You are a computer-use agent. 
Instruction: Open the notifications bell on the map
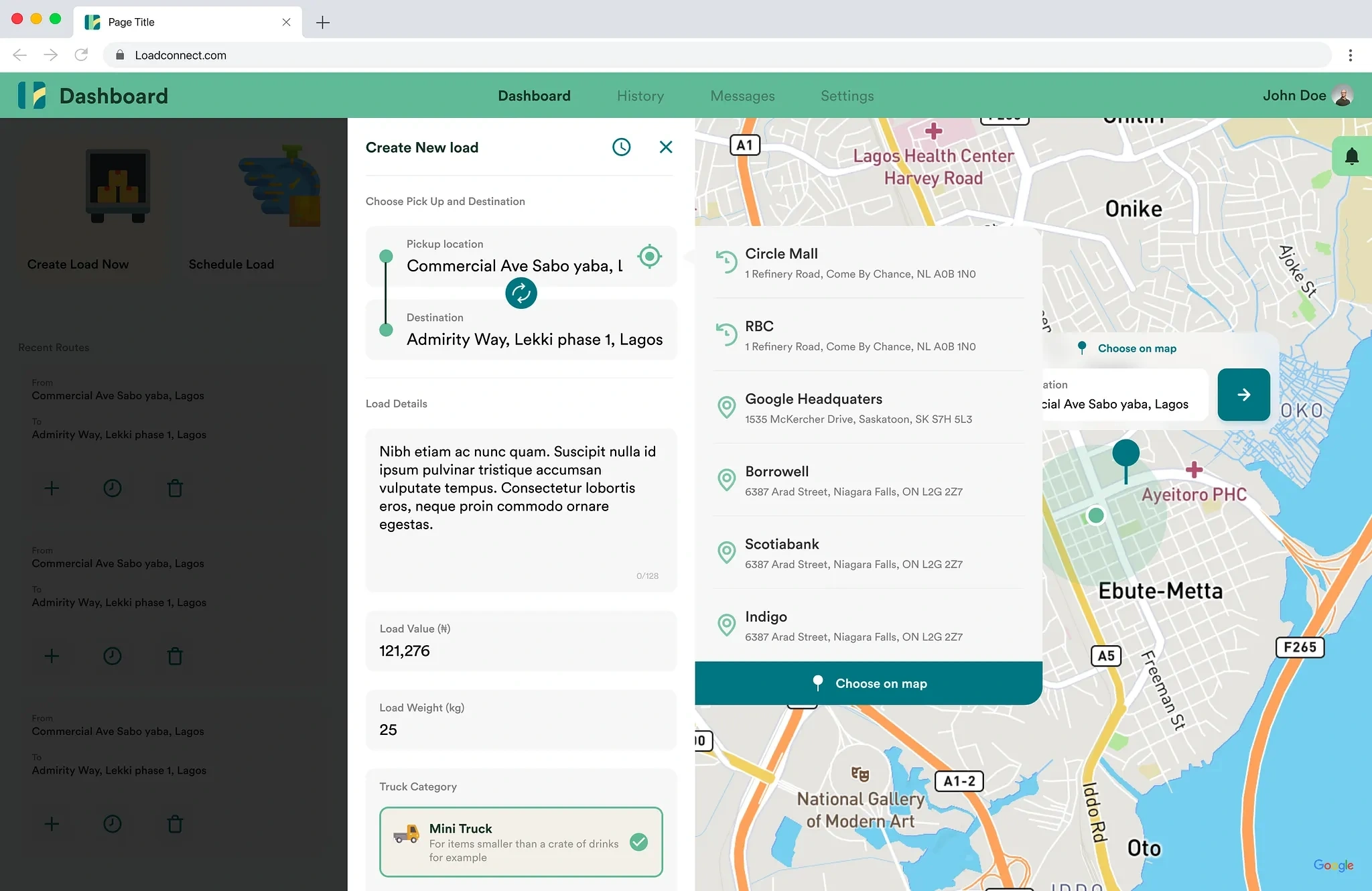tap(1351, 157)
